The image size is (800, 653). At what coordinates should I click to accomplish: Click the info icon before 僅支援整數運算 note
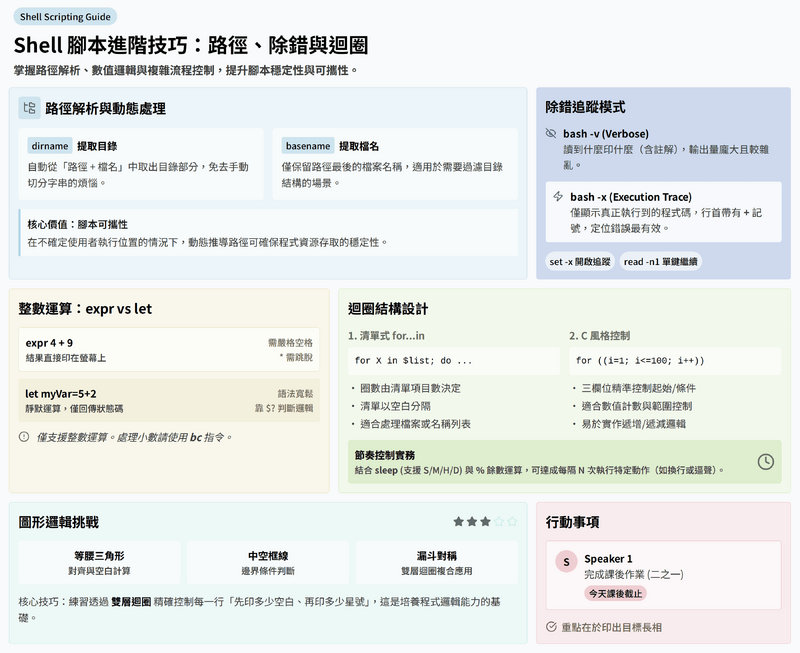(24, 436)
